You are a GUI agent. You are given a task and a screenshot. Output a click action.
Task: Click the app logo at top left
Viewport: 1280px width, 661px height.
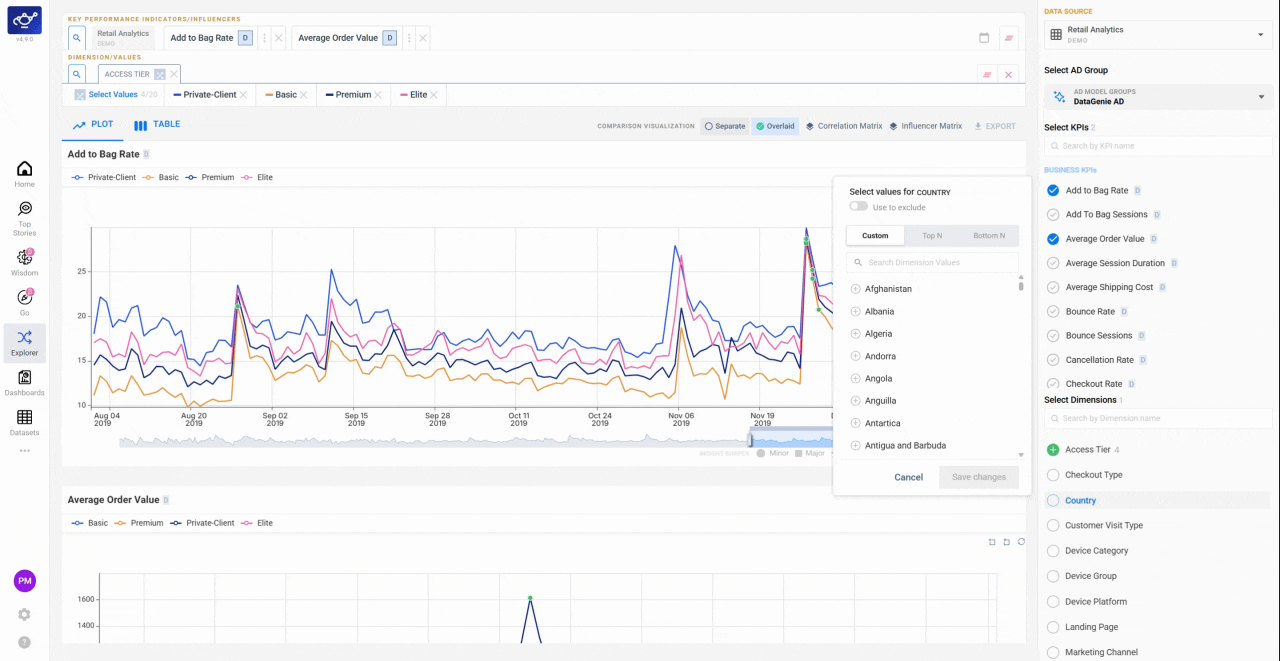(24, 19)
